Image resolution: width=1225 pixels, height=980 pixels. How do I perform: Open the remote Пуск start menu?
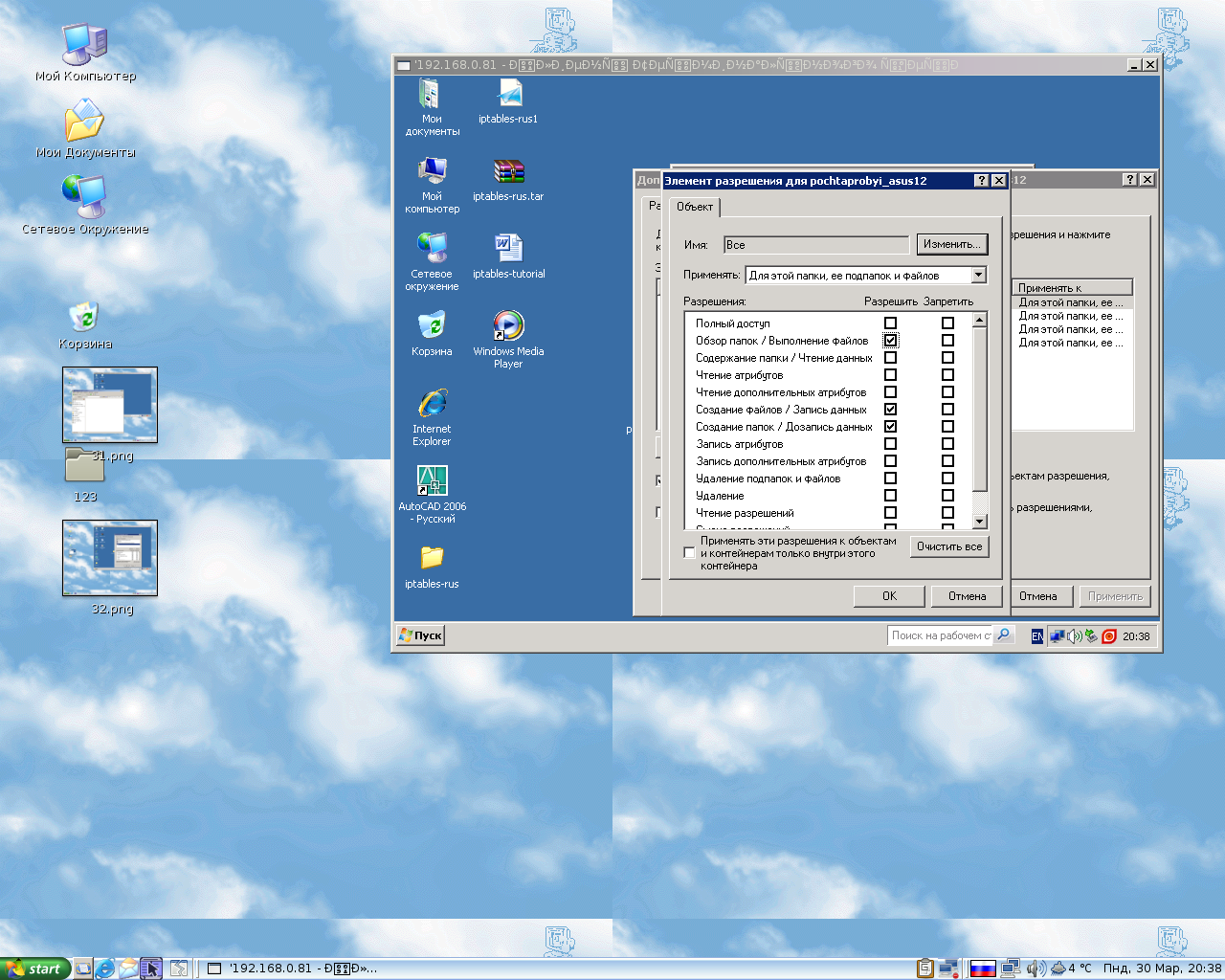coord(420,635)
